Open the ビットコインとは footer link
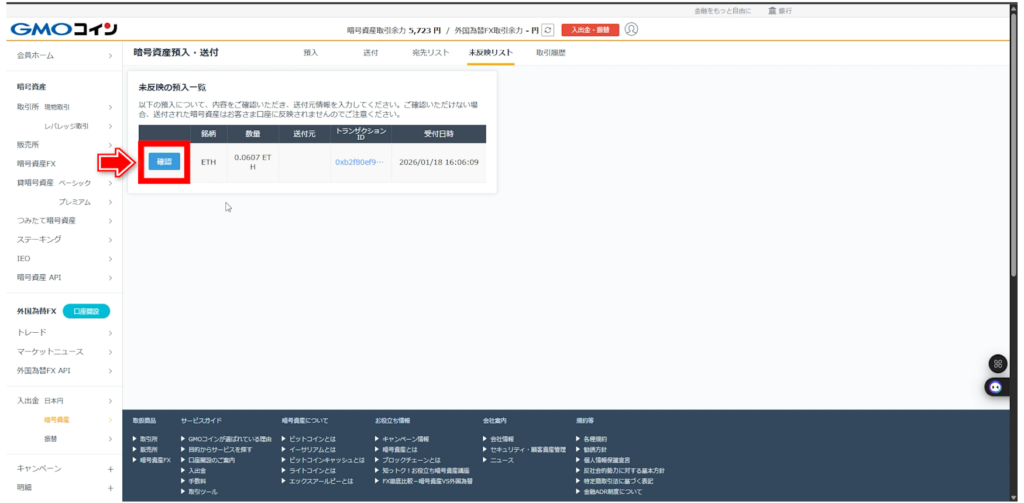The width and height of the screenshot is (1024, 503). click(x=312, y=438)
